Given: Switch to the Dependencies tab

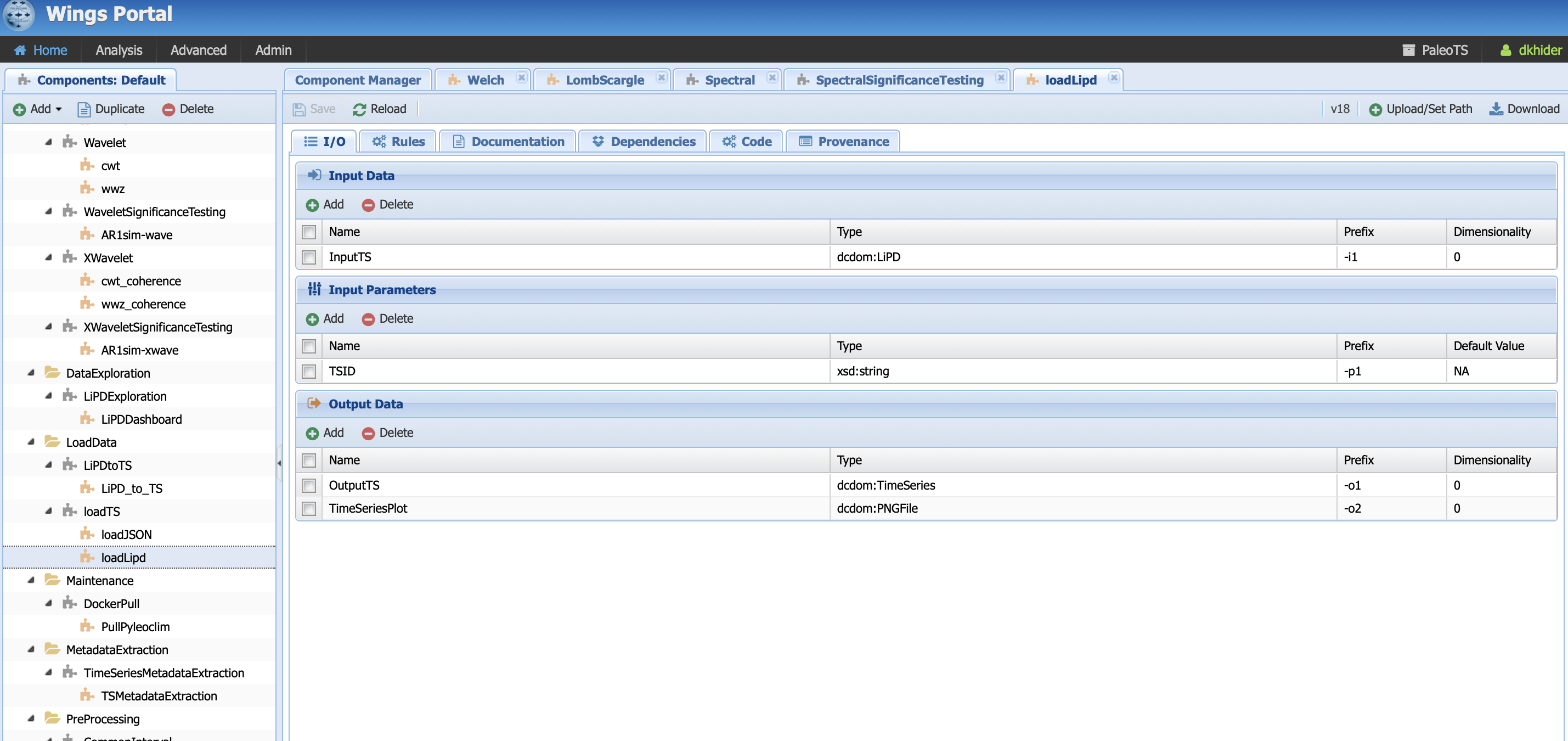Looking at the screenshot, I should coord(643,141).
